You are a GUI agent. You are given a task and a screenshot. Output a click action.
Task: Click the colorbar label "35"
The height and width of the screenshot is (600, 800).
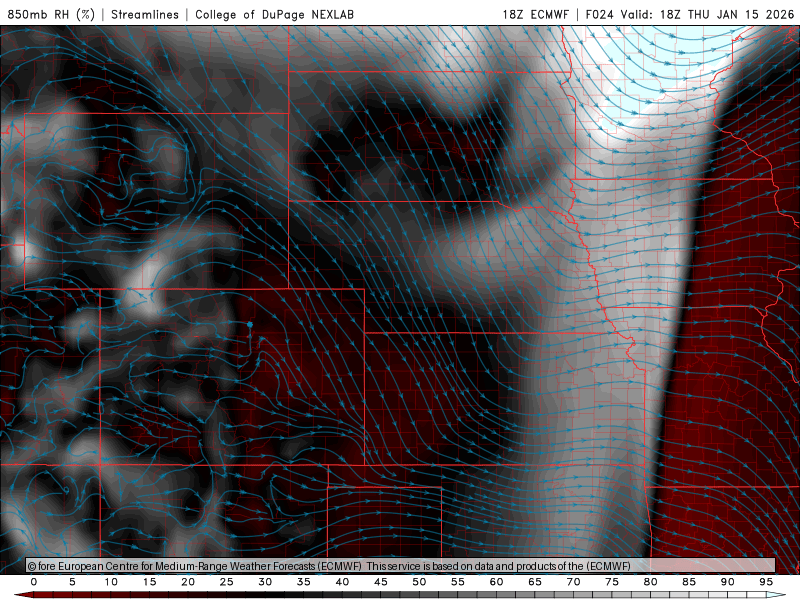[x=304, y=582]
